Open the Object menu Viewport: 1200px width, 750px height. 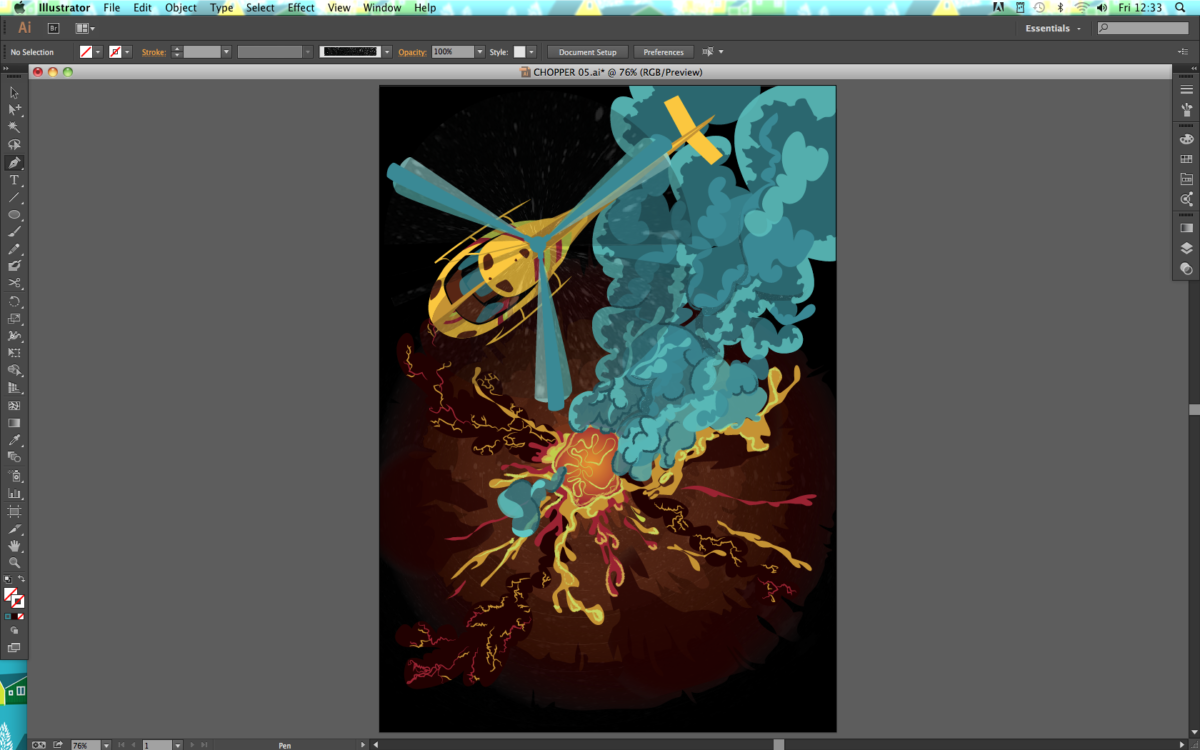click(x=181, y=8)
